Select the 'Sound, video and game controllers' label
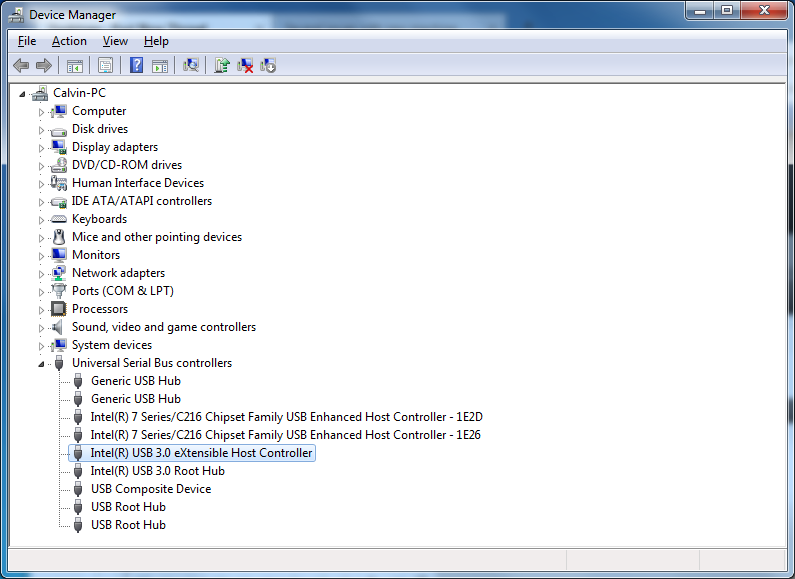The width and height of the screenshot is (795, 579). [164, 327]
